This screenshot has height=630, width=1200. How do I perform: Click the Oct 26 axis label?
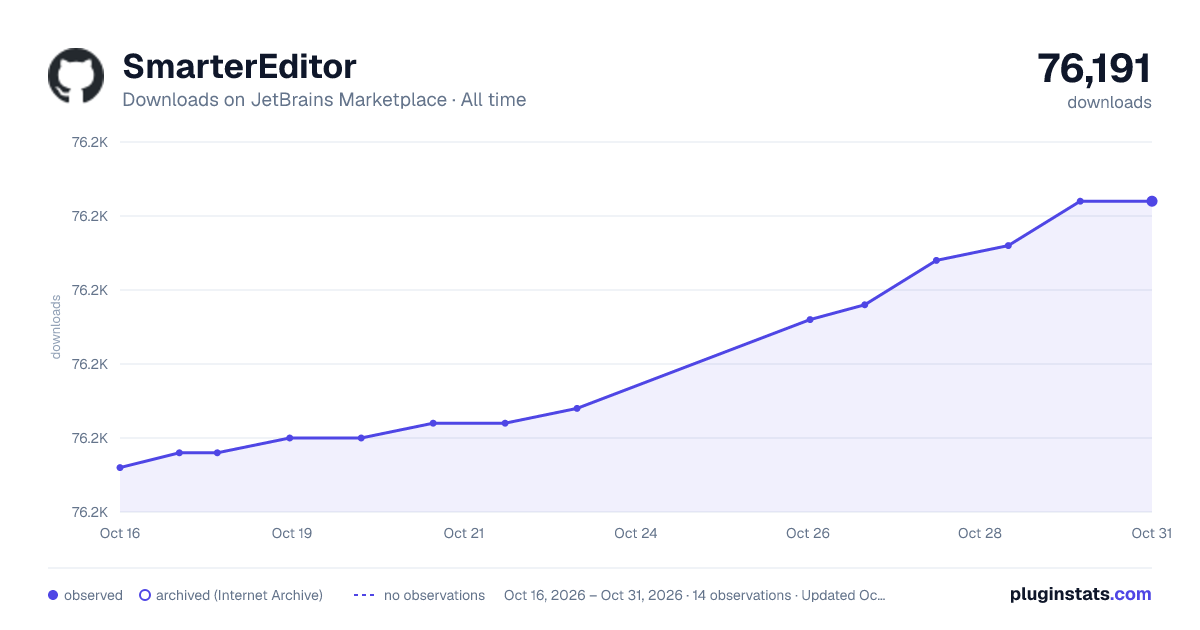tap(808, 533)
